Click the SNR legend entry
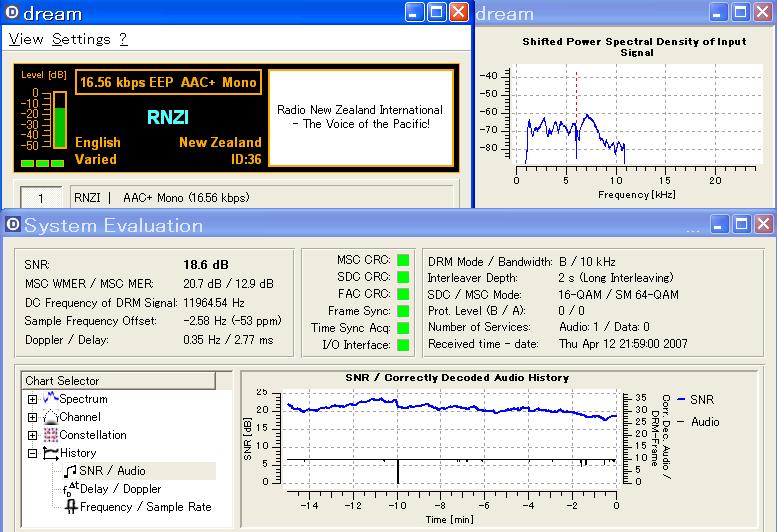The image size is (778, 532). (696, 399)
